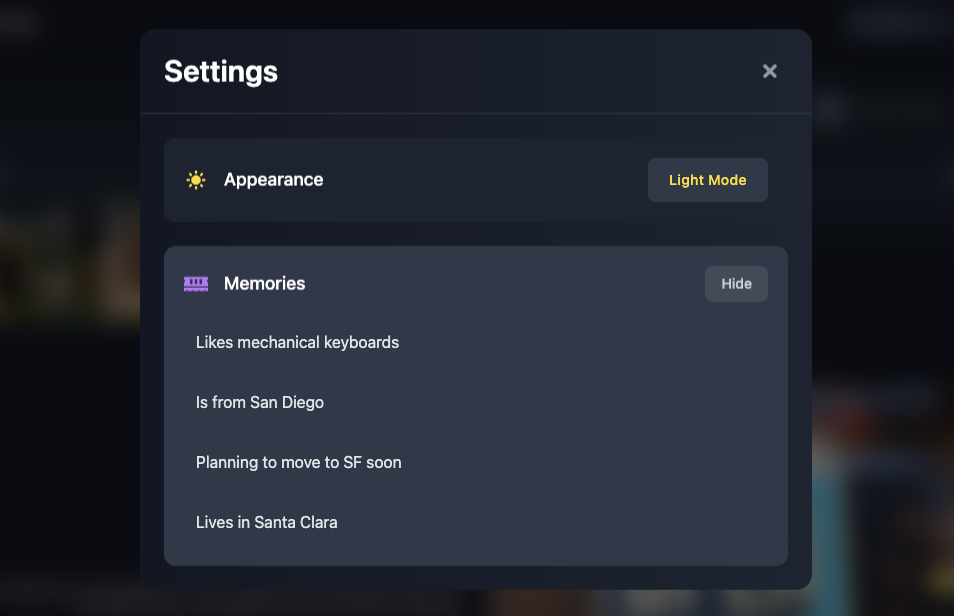Click the Settings heading text
Screen dimensions: 954x616
tap(221, 72)
